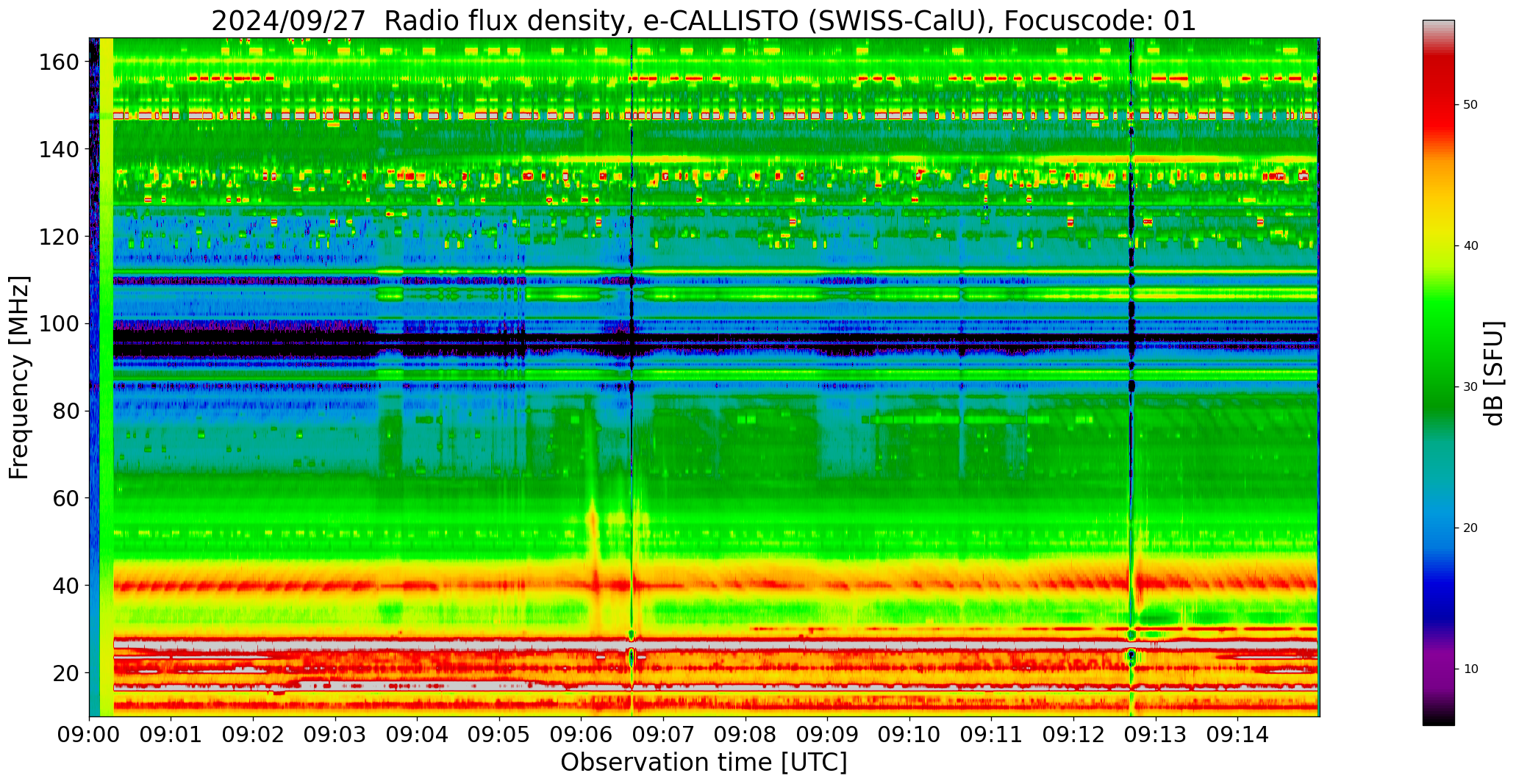This screenshot has height=784, width=1516.
Task: Click the 120 MHz frequency tick label
Action: (x=60, y=237)
